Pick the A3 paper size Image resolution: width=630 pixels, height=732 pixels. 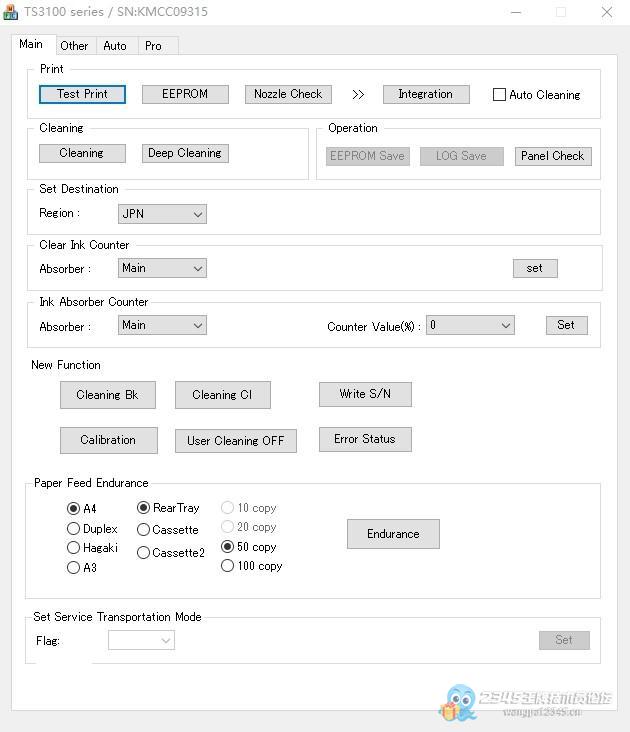(74, 568)
